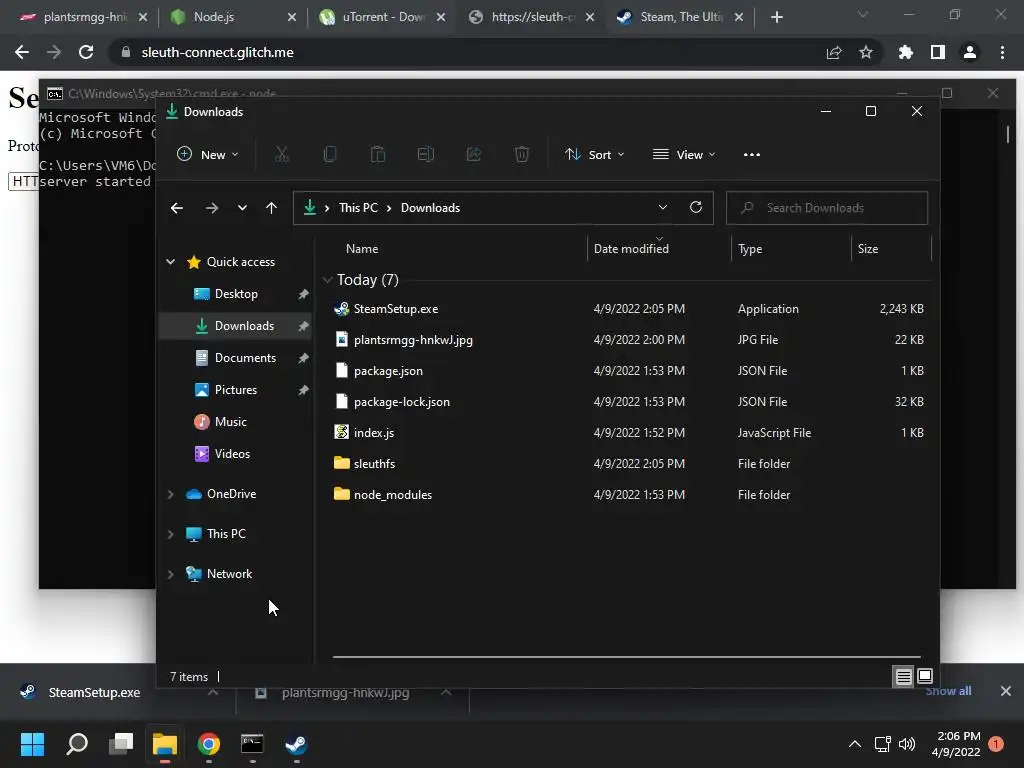Screen dimensions: 1024x768
Task: Open the New dropdown in Explorer
Action: 208,155
